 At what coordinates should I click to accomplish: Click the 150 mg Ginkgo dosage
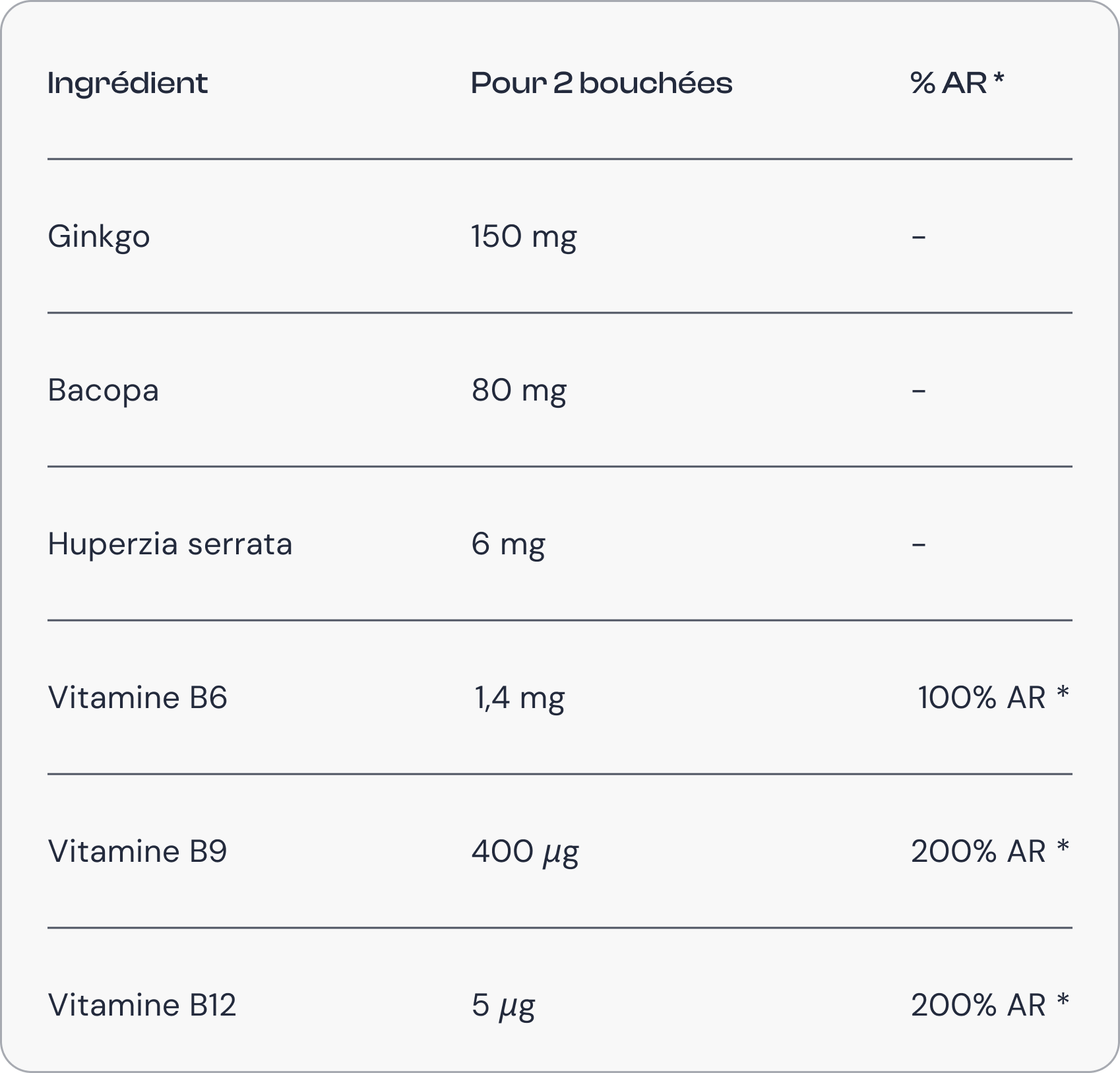point(524,237)
